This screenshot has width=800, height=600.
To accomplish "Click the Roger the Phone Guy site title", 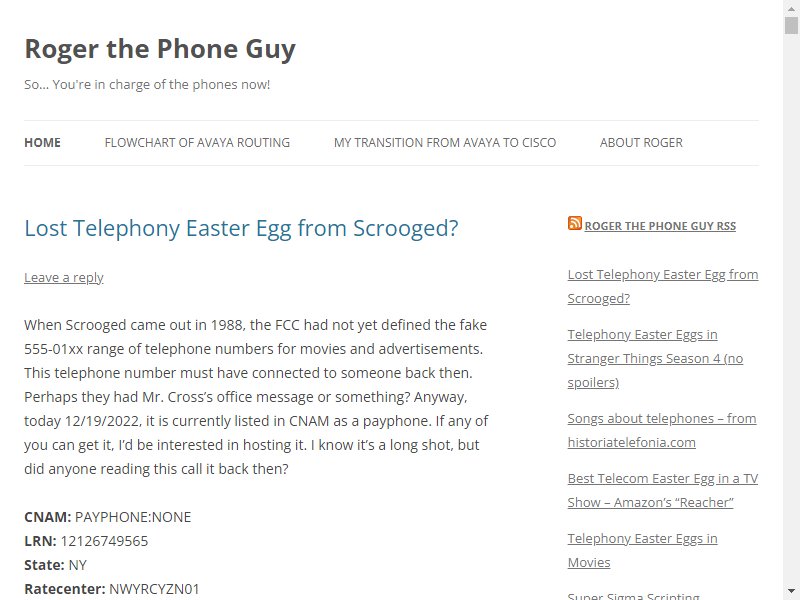I will 160,49.
